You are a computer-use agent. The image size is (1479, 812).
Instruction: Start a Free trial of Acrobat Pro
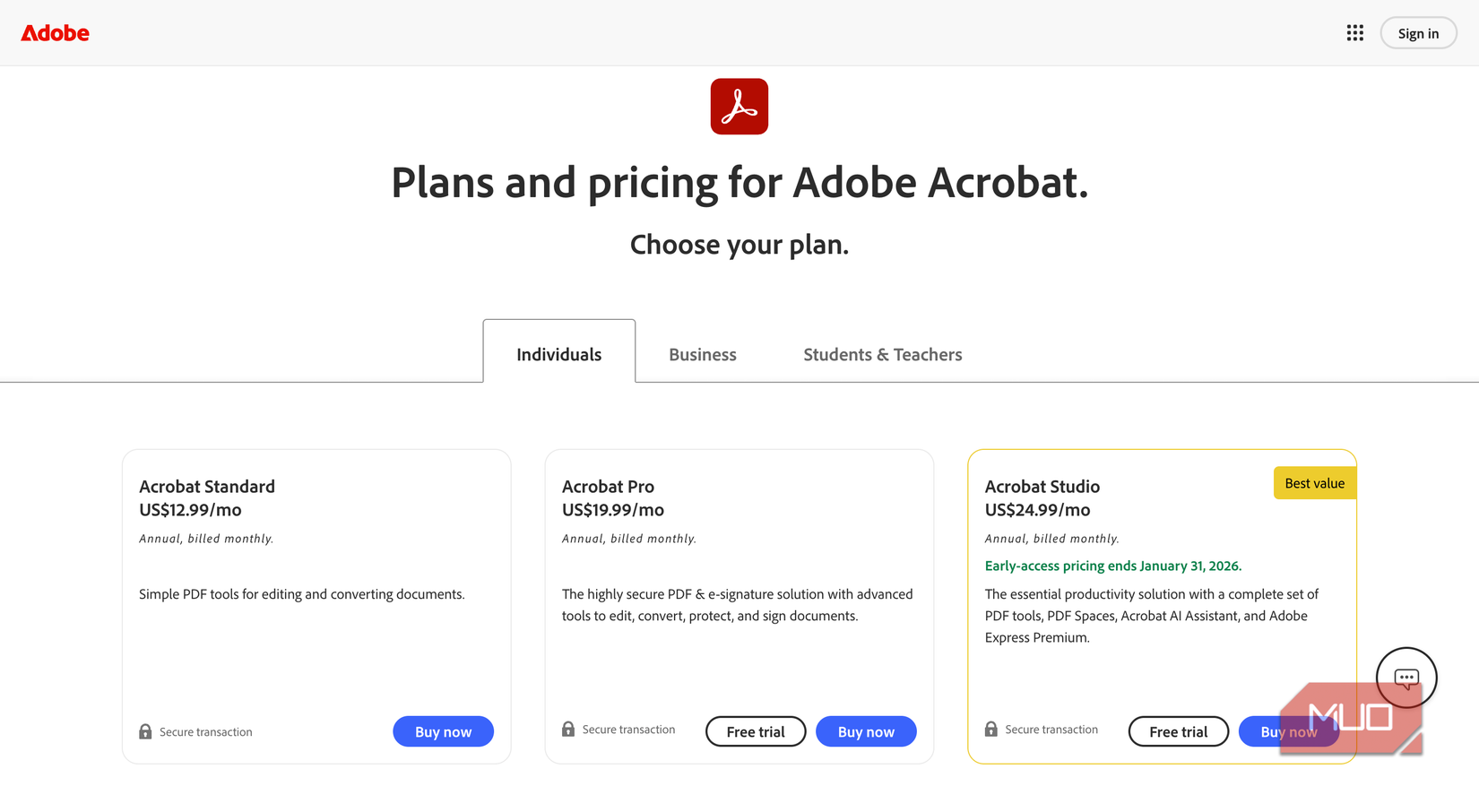pos(756,731)
